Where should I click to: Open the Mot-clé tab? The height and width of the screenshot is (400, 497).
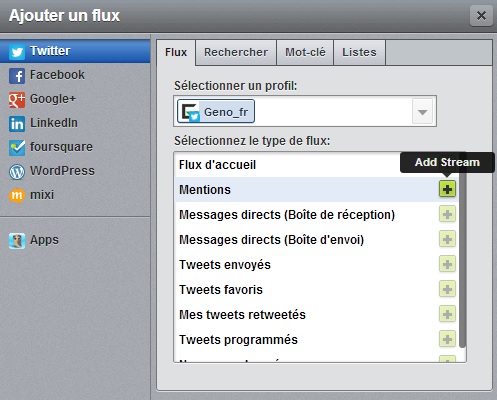pos(305,53)
